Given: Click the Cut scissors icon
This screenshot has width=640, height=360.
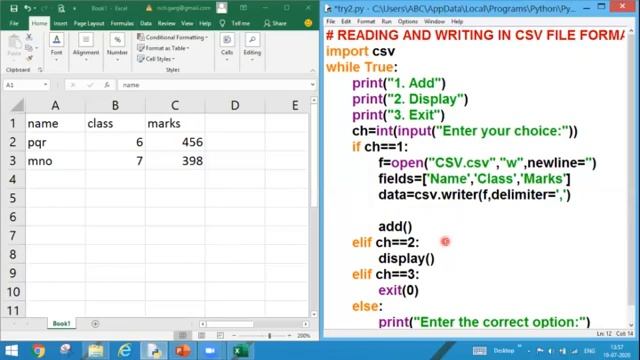Looking at the screenshot, I should 29,37.
